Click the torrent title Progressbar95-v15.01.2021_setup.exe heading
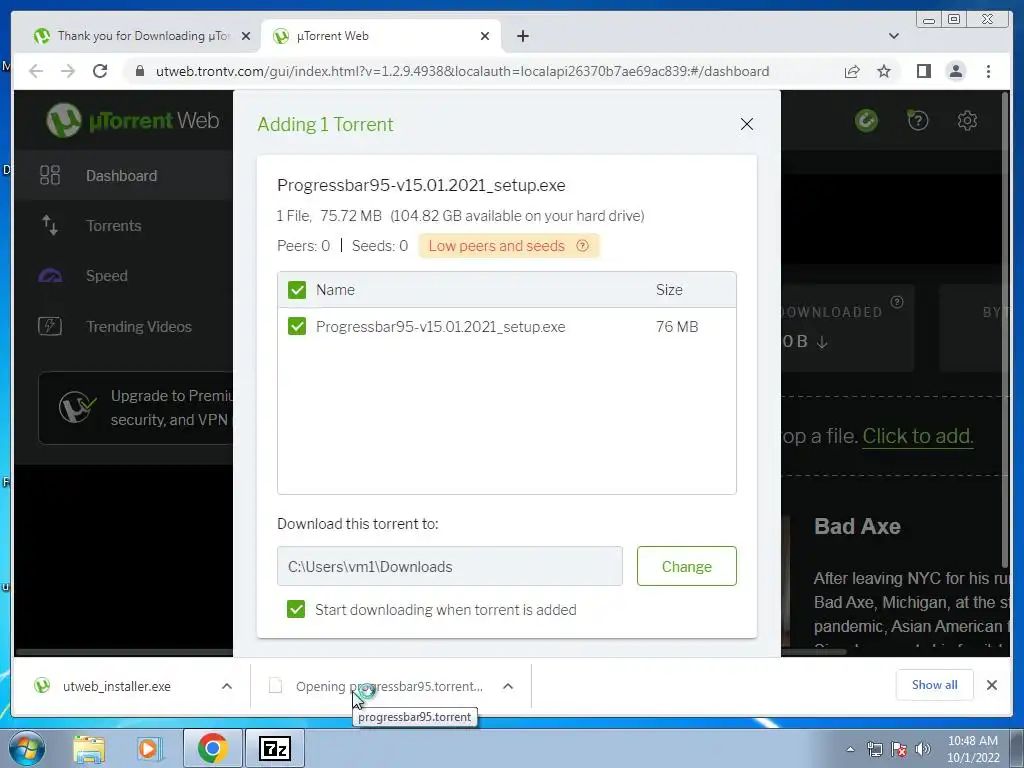Screen dimensions: 1024x768 click(x=421, y=185)
